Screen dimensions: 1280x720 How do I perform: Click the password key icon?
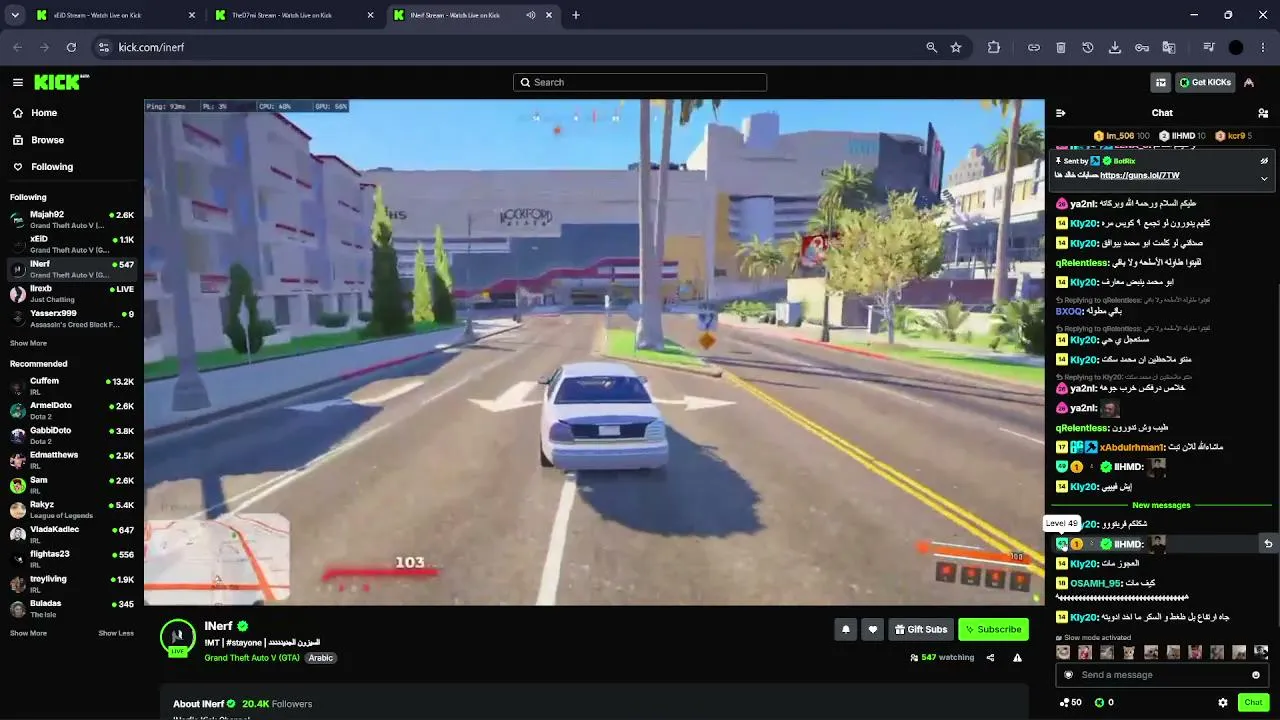tap(1142, 47)
